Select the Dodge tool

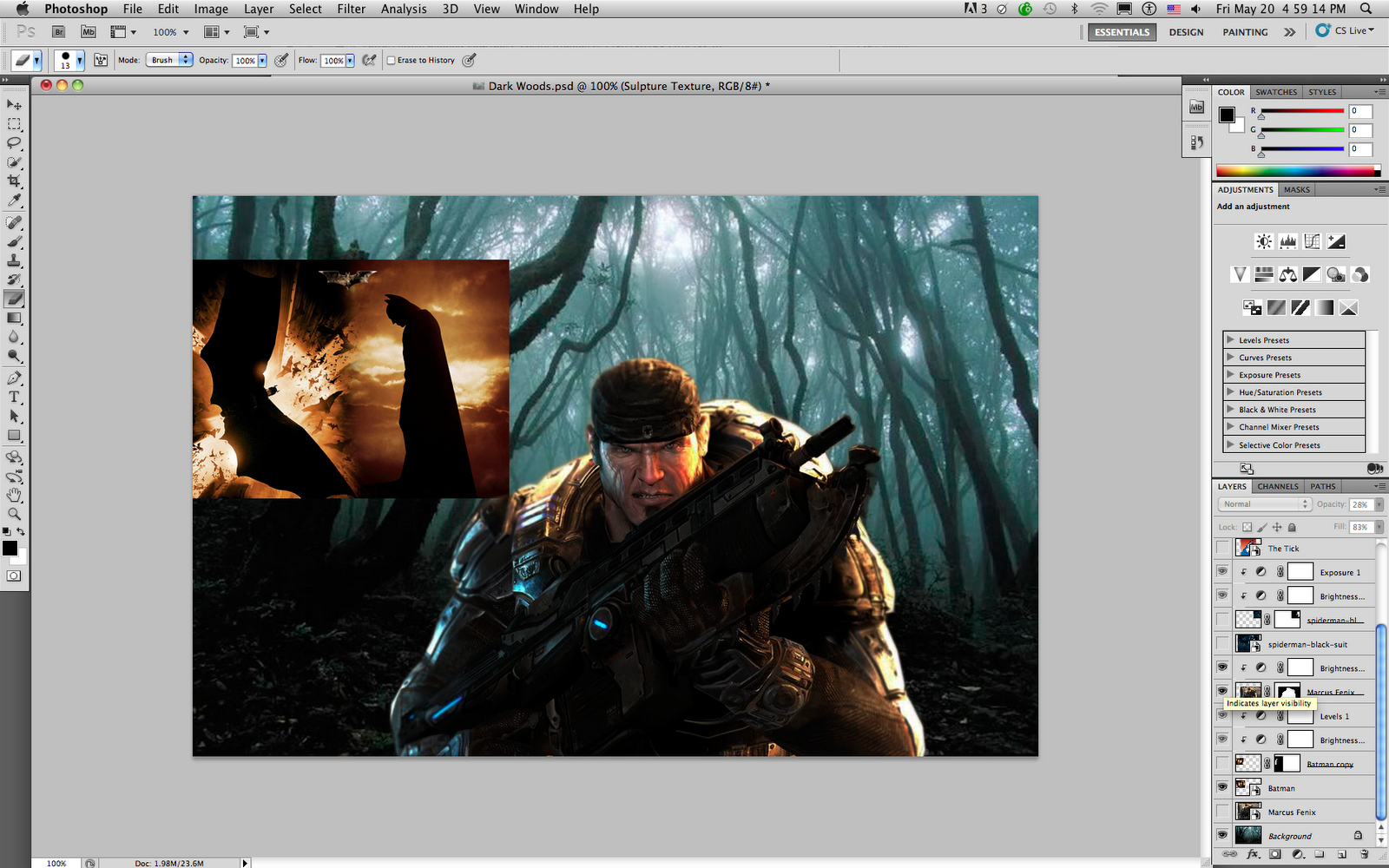(x=14, y=356)
